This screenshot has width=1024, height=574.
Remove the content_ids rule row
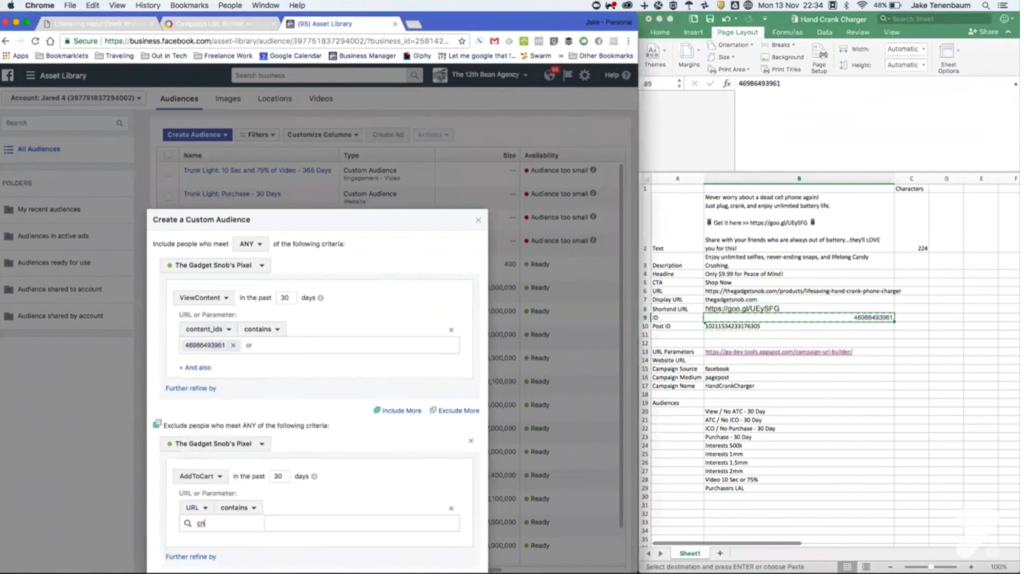(451, 330)
